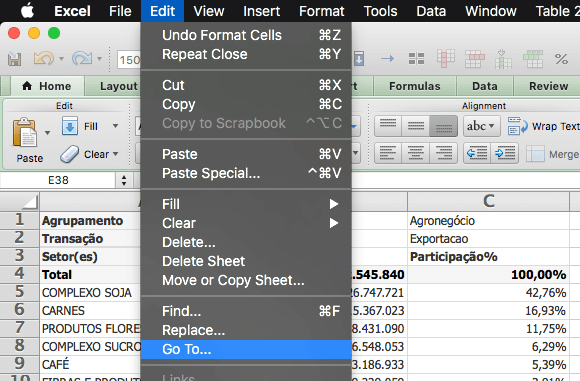Choose Repeat Close
Image resolution: width=580 pixels, height=381 pixels.
(x=246, y=54)
